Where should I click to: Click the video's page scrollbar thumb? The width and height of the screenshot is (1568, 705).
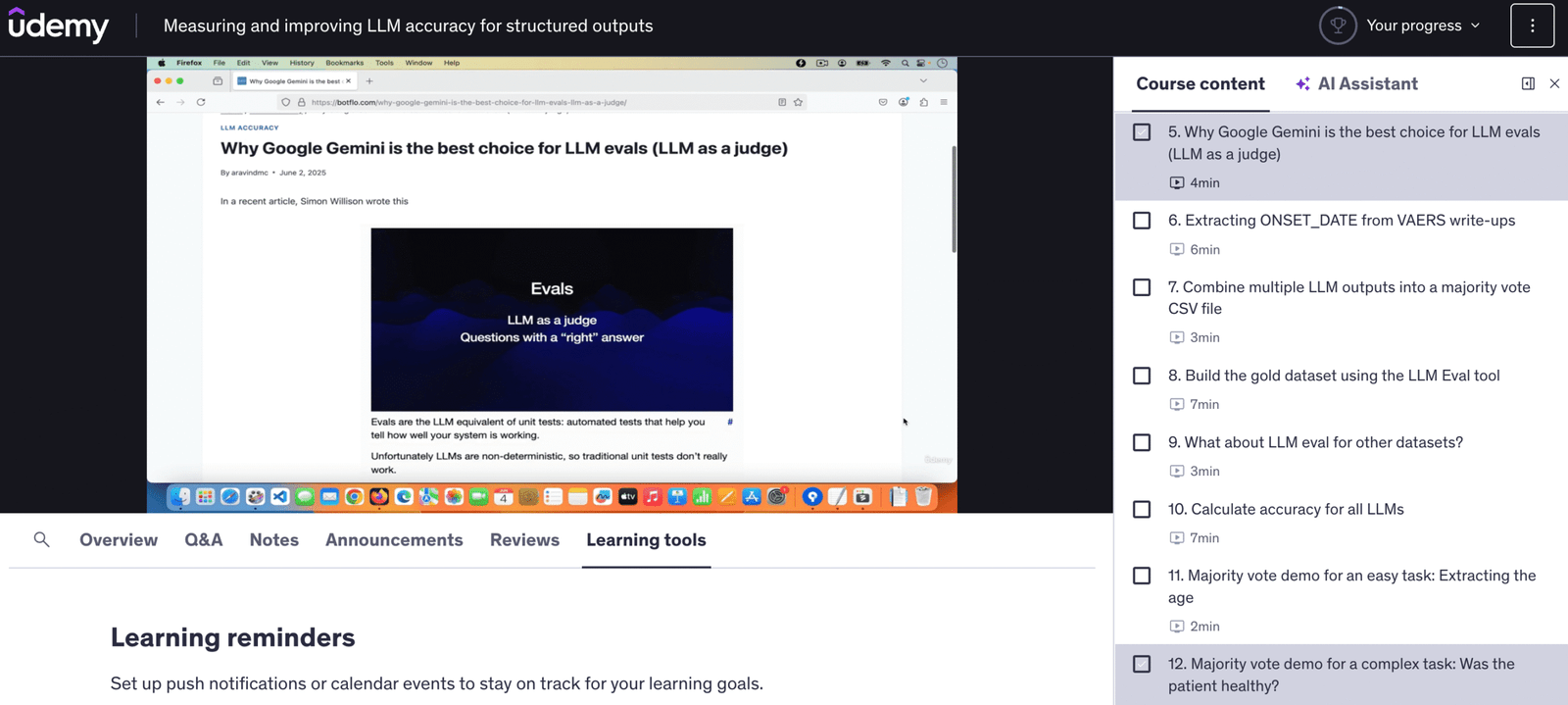pos(954,200)
